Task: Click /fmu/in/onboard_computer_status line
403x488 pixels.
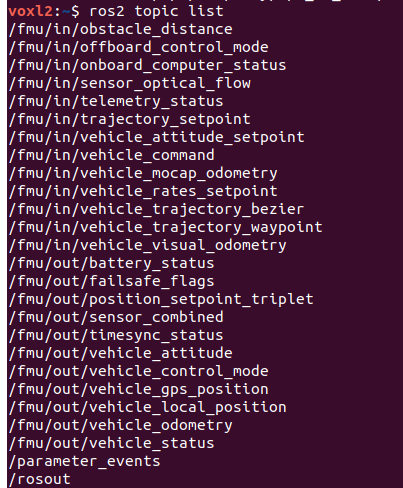Action: tap(148, 65)
